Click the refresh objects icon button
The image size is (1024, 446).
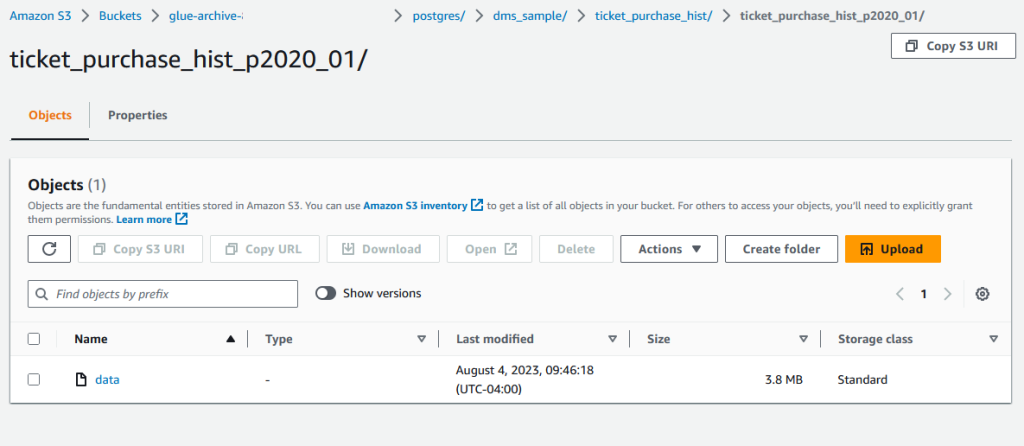pos(49,249)
